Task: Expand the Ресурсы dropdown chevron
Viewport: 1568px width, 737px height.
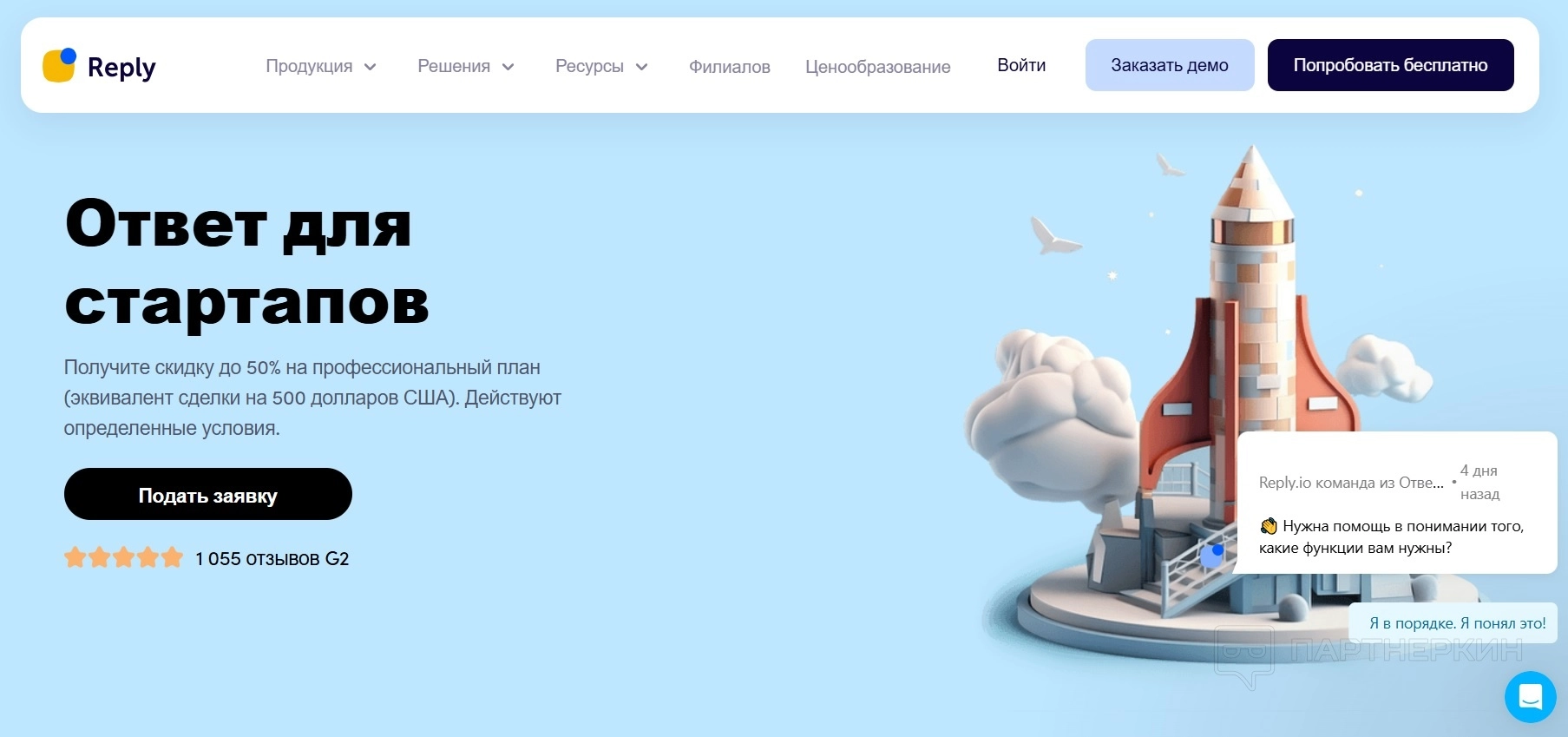Action: 642,67
